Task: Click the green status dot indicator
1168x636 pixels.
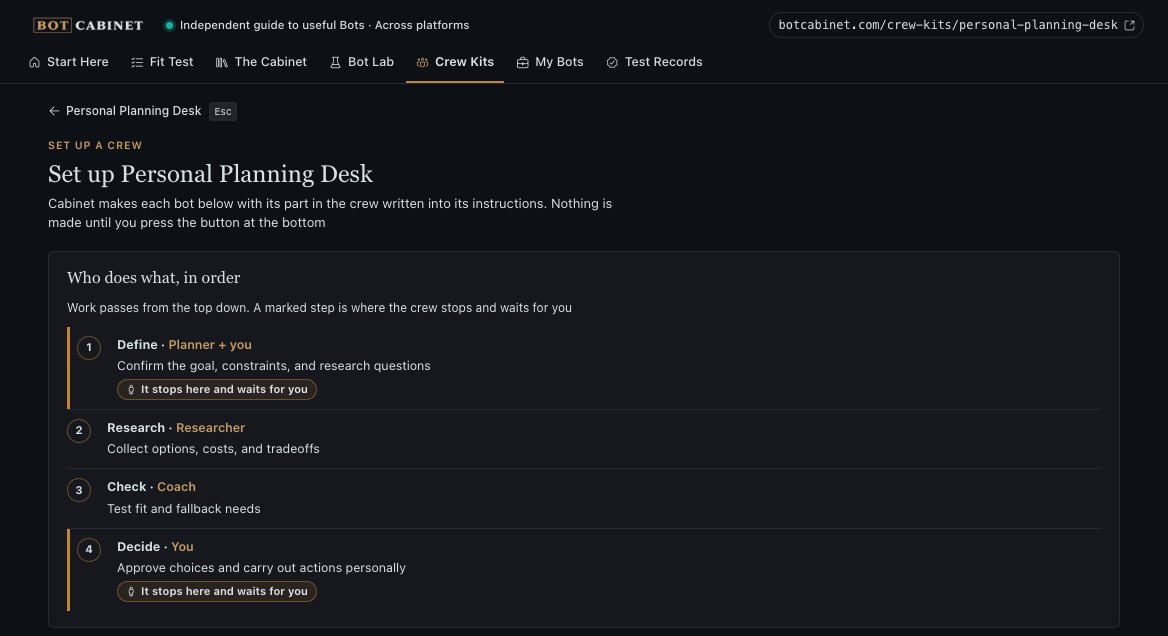Action: 169,25
